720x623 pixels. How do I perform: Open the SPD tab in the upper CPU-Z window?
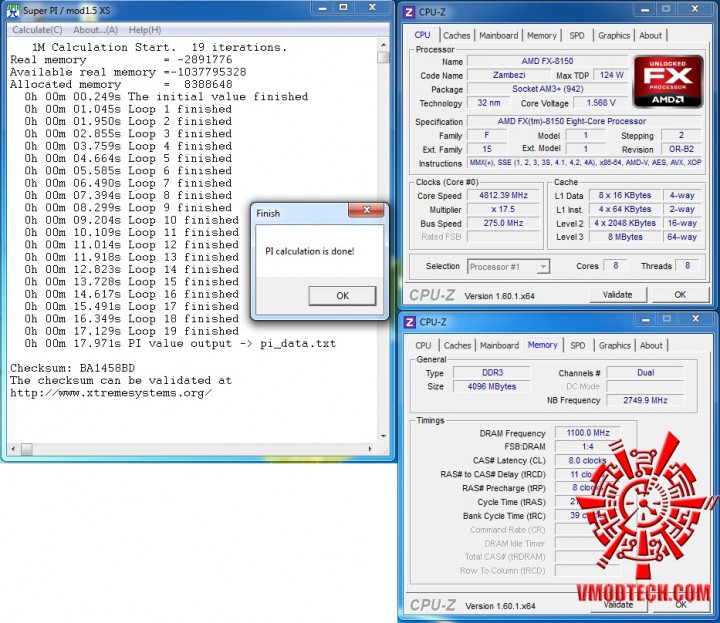pos(577,35)
